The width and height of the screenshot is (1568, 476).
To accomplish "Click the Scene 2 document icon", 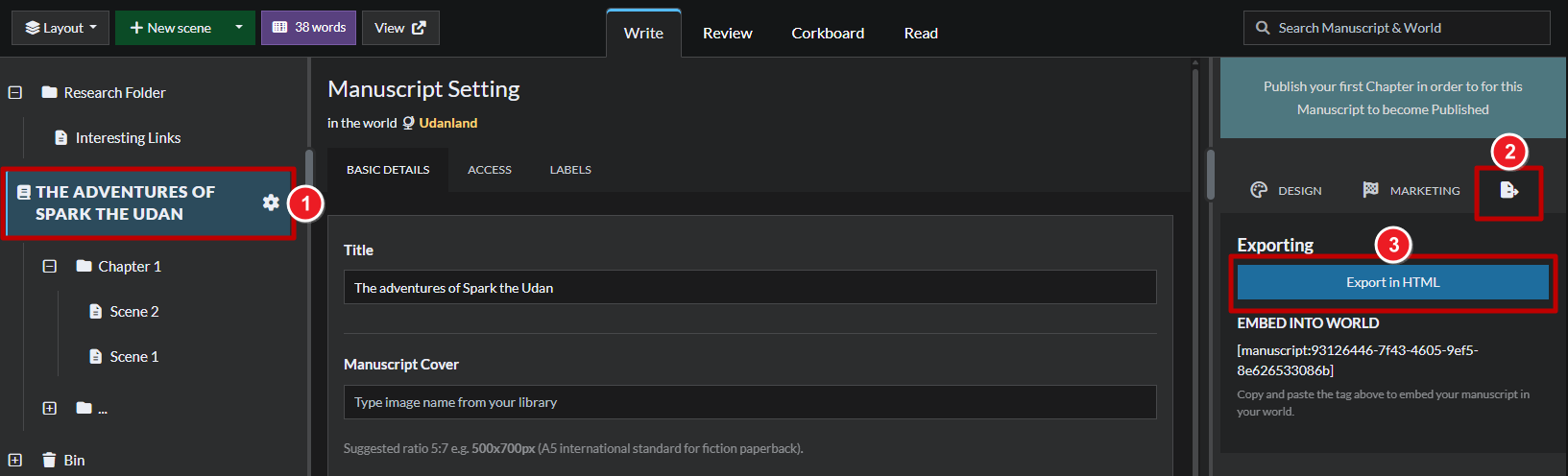I will click(95, 311).
